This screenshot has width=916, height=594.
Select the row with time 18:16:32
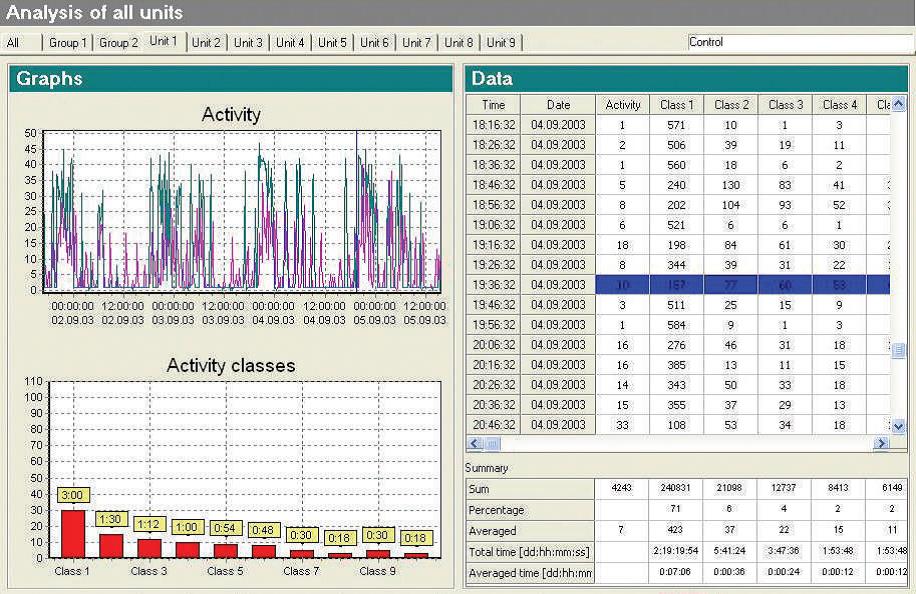(494, 124)
